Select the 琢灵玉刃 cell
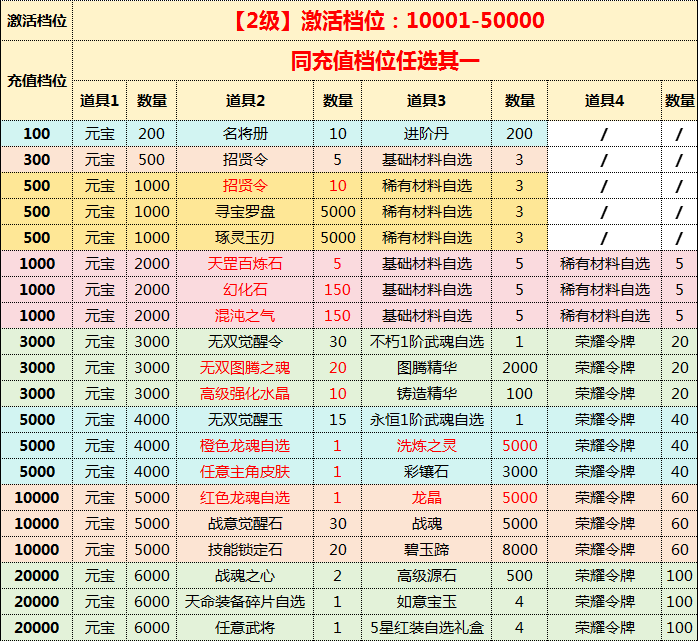698x641 pixels. [x=245, y=238]
